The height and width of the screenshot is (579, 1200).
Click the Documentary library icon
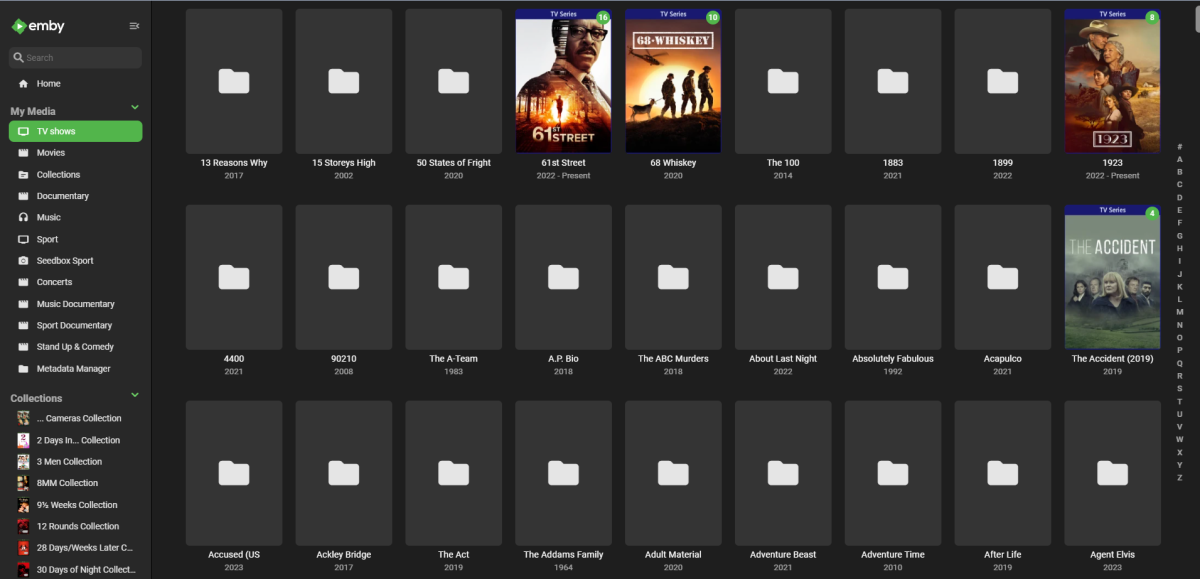22,195
